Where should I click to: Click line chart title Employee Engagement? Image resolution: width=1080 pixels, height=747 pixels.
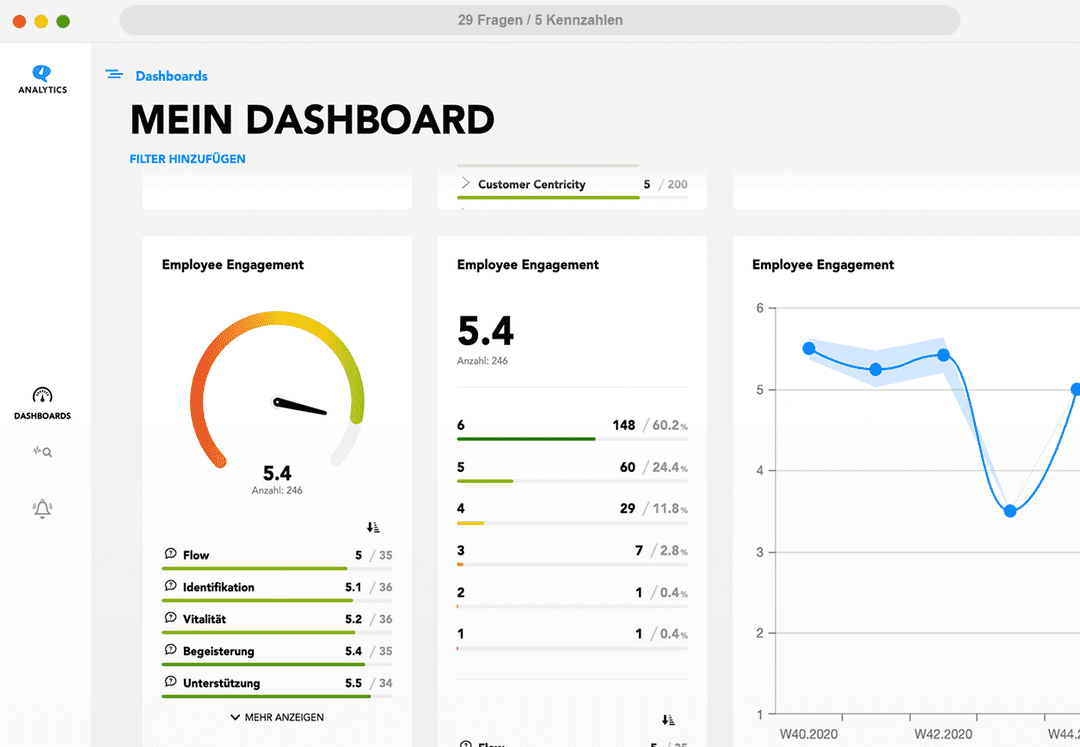(x=823, y=265)
